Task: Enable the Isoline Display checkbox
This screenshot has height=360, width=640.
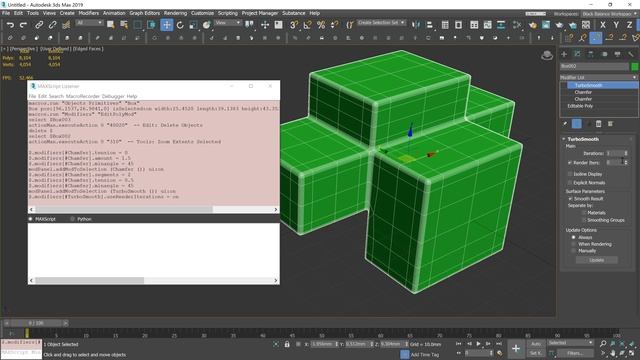Action: 570,174
